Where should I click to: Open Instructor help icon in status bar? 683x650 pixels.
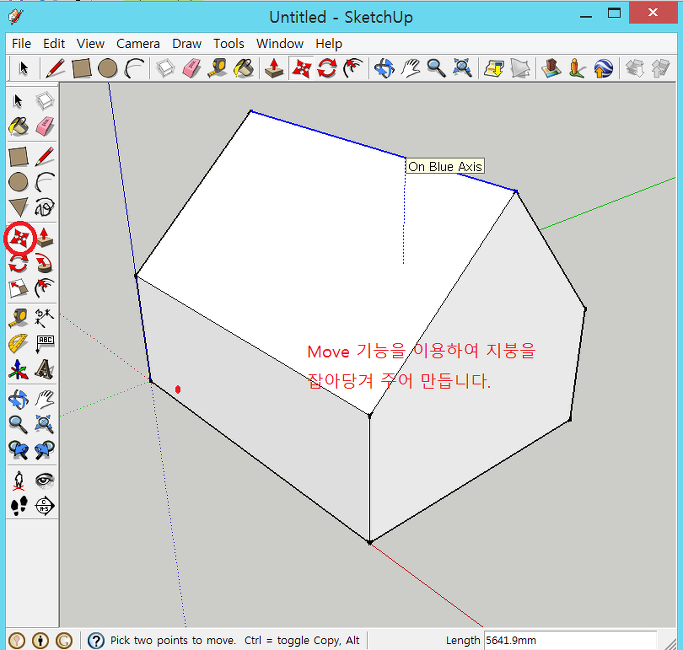(x=96, y=640)
